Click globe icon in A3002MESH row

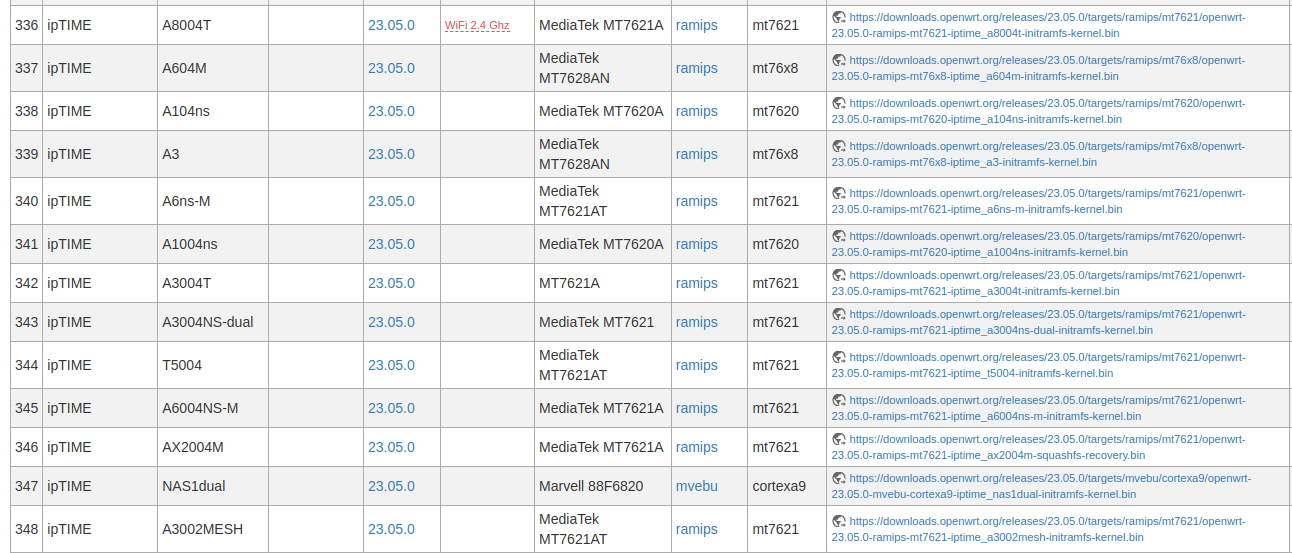click(x=839, y=521)
